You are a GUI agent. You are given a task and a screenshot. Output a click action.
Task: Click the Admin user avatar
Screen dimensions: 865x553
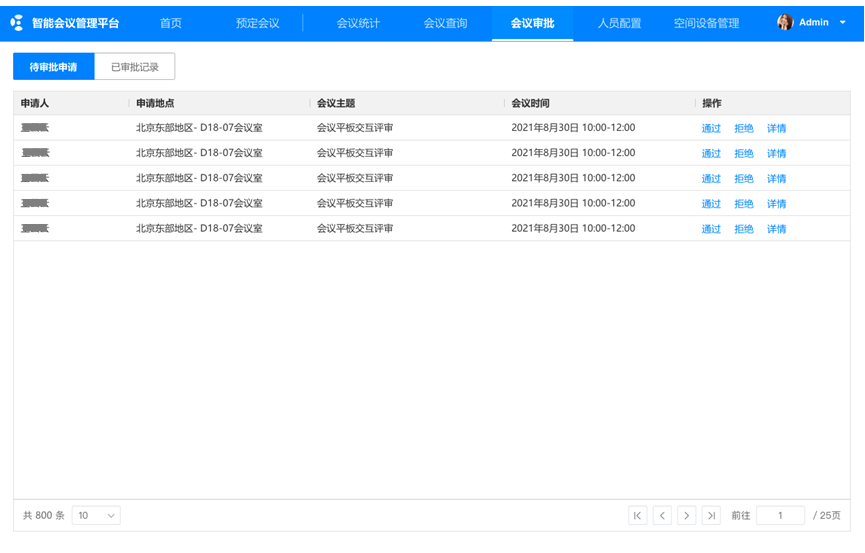pos(785,22)
